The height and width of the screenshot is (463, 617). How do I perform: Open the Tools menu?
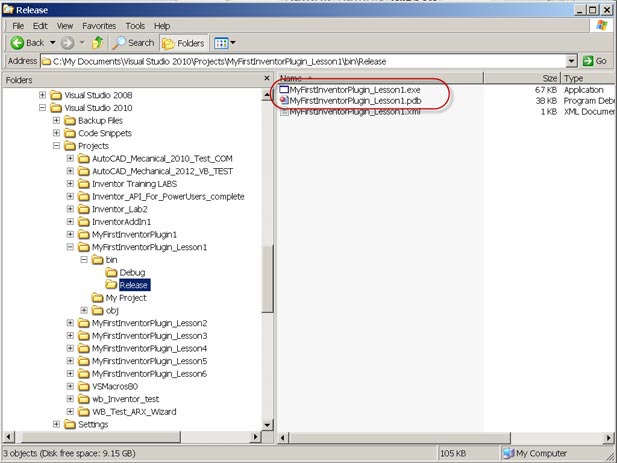point(135,25)
